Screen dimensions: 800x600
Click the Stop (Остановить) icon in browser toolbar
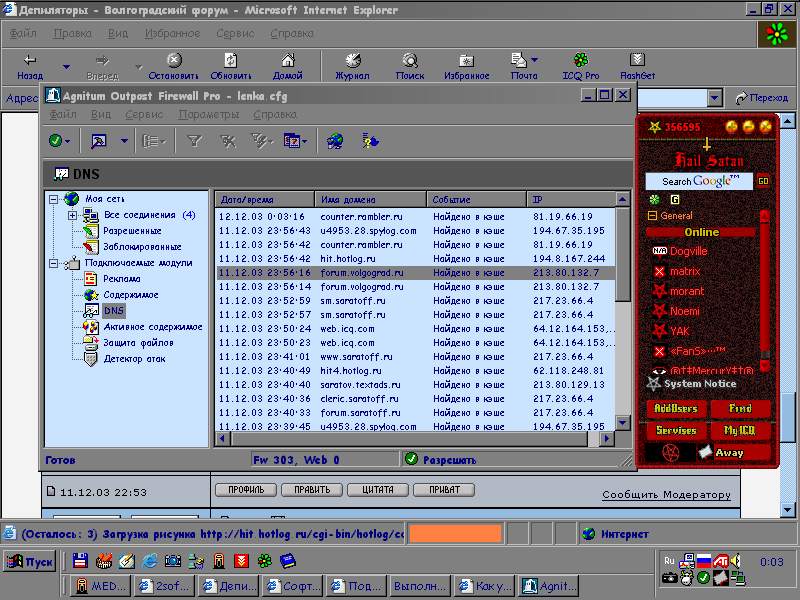174,61
